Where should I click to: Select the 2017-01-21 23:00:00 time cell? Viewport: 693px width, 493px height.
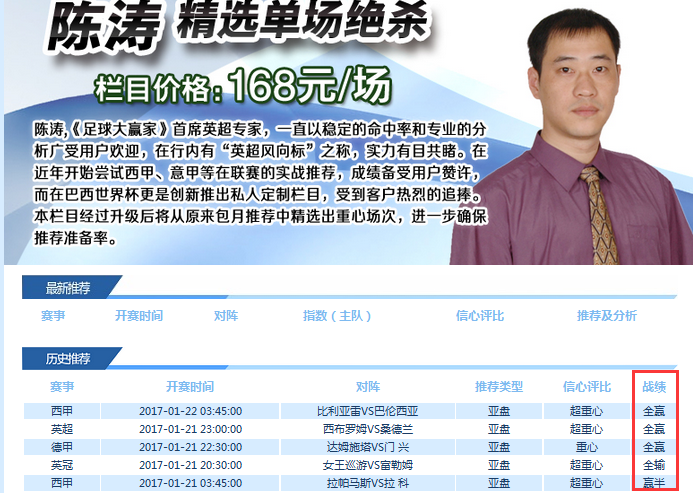[x=190, y=429]
